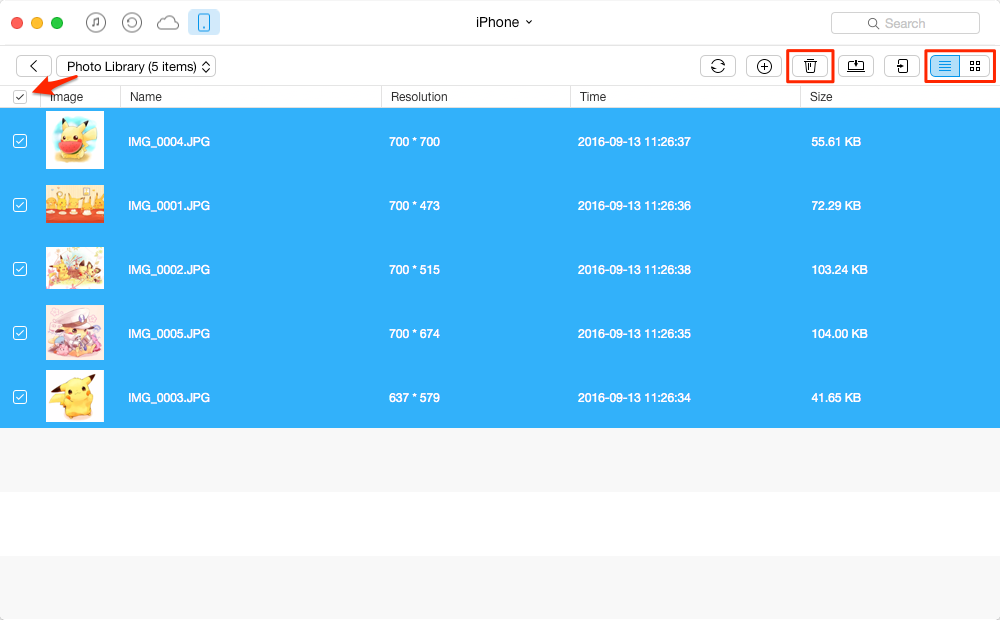Click the time 2016-09-13 11:26:36
Screen dimensions: 1000x620
634,205
